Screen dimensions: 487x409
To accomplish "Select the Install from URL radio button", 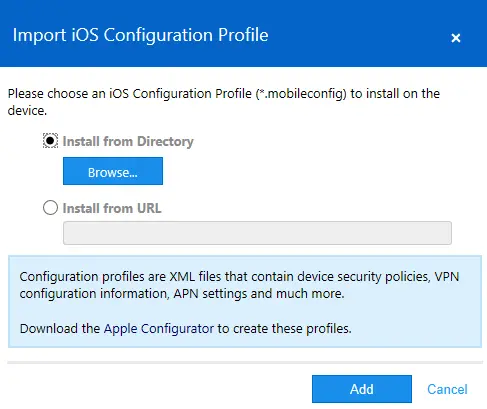I will [x=50, y=208].
